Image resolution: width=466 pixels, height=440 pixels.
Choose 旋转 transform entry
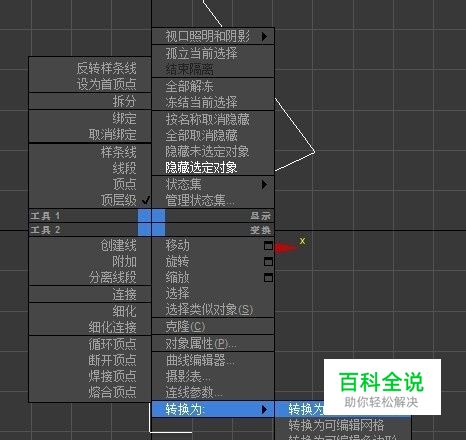(x=177, y=261)
